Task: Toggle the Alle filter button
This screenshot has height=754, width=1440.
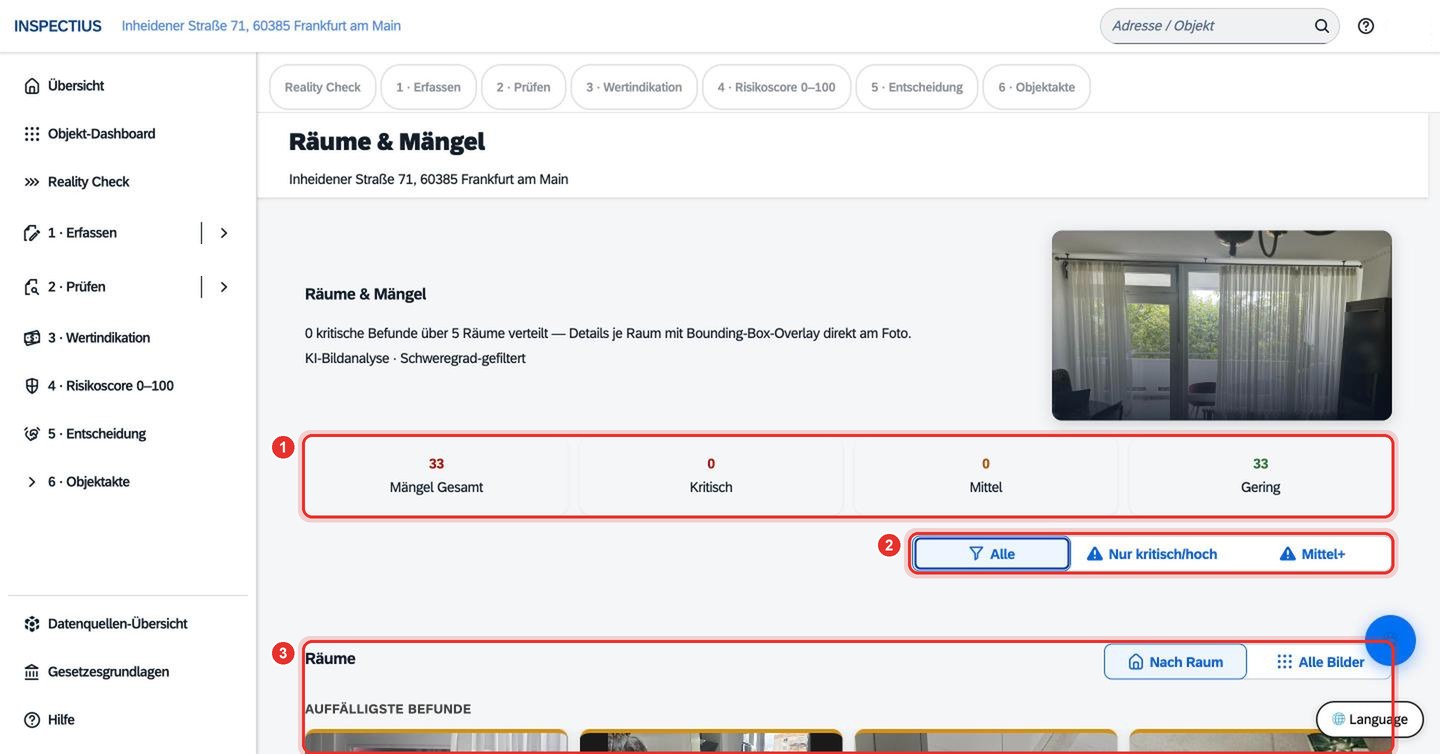Action: [992, 554]
